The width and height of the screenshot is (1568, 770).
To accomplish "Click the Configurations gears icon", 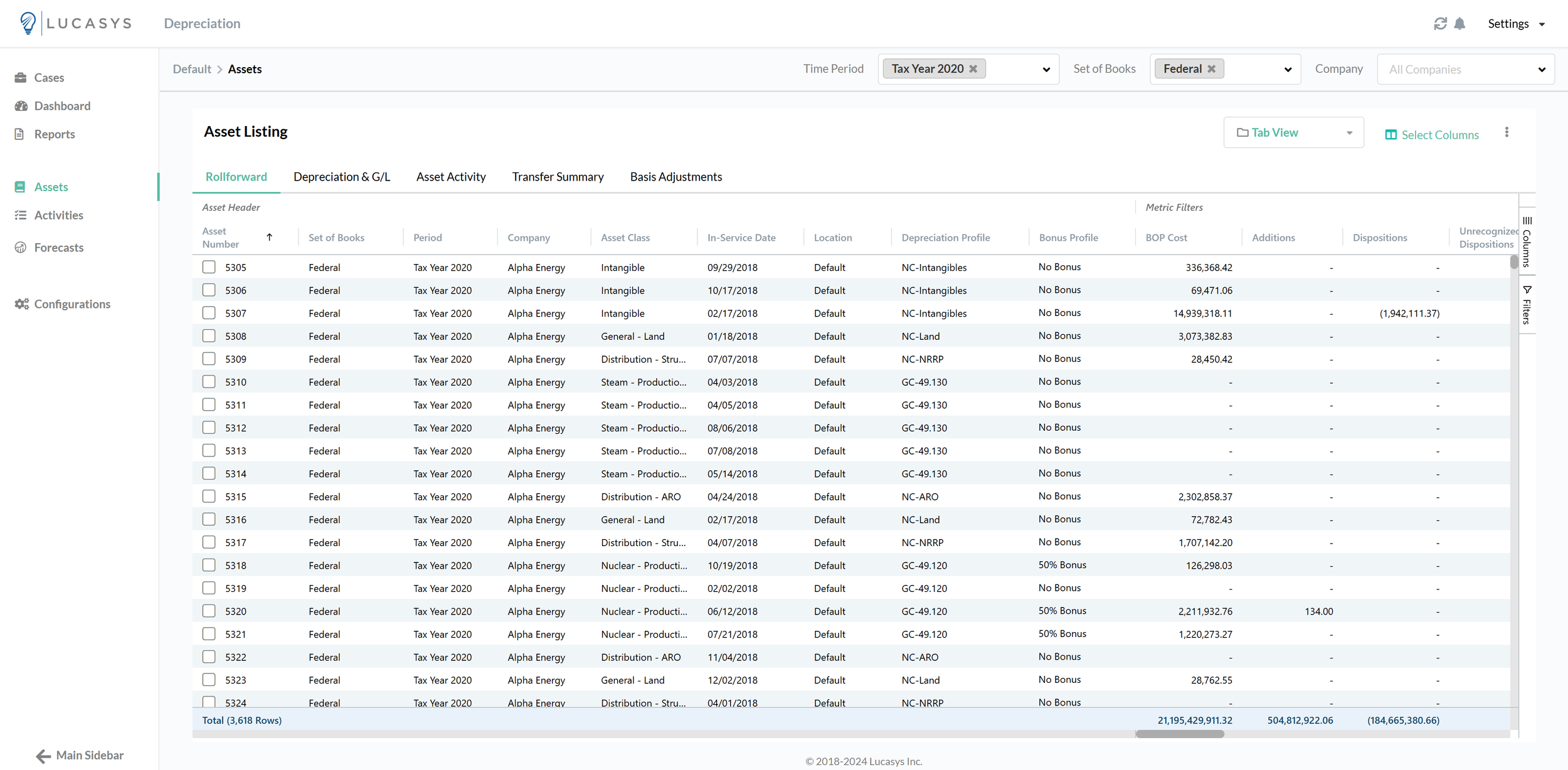I will coord(22,304).
